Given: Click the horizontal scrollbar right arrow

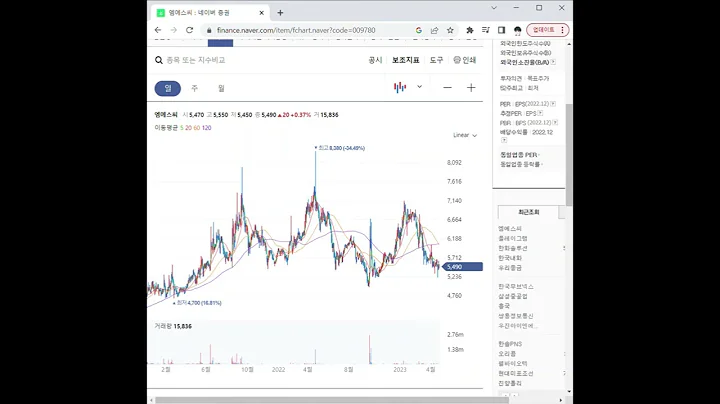Looking at the screenshot, I should tap(561, 400).
